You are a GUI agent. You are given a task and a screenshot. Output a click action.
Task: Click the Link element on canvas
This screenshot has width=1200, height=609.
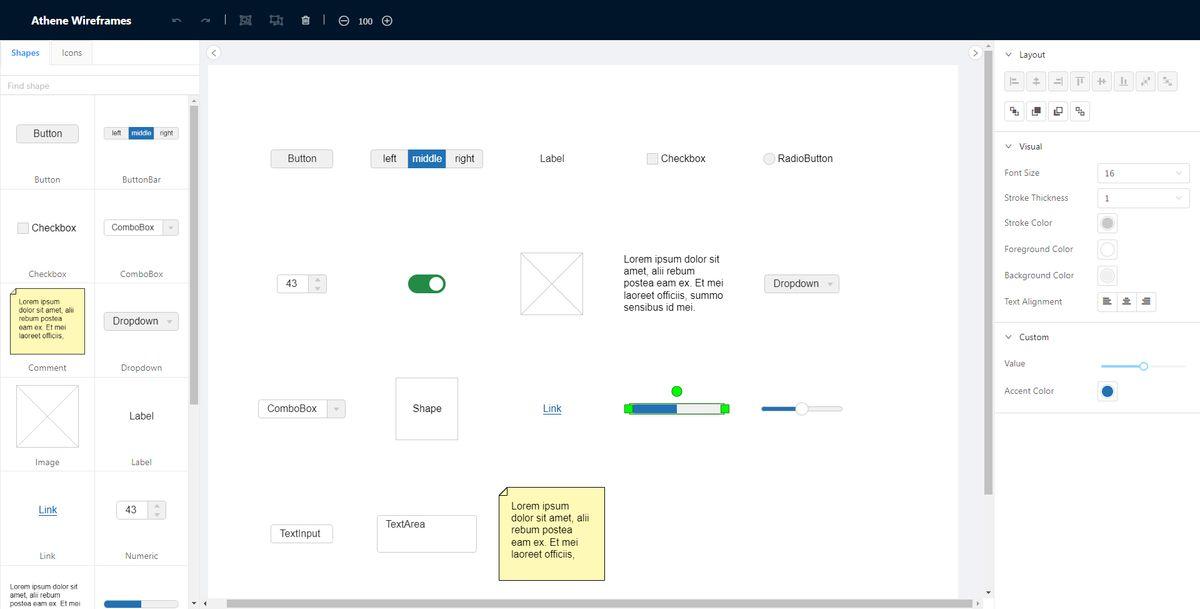pos(552,409)
